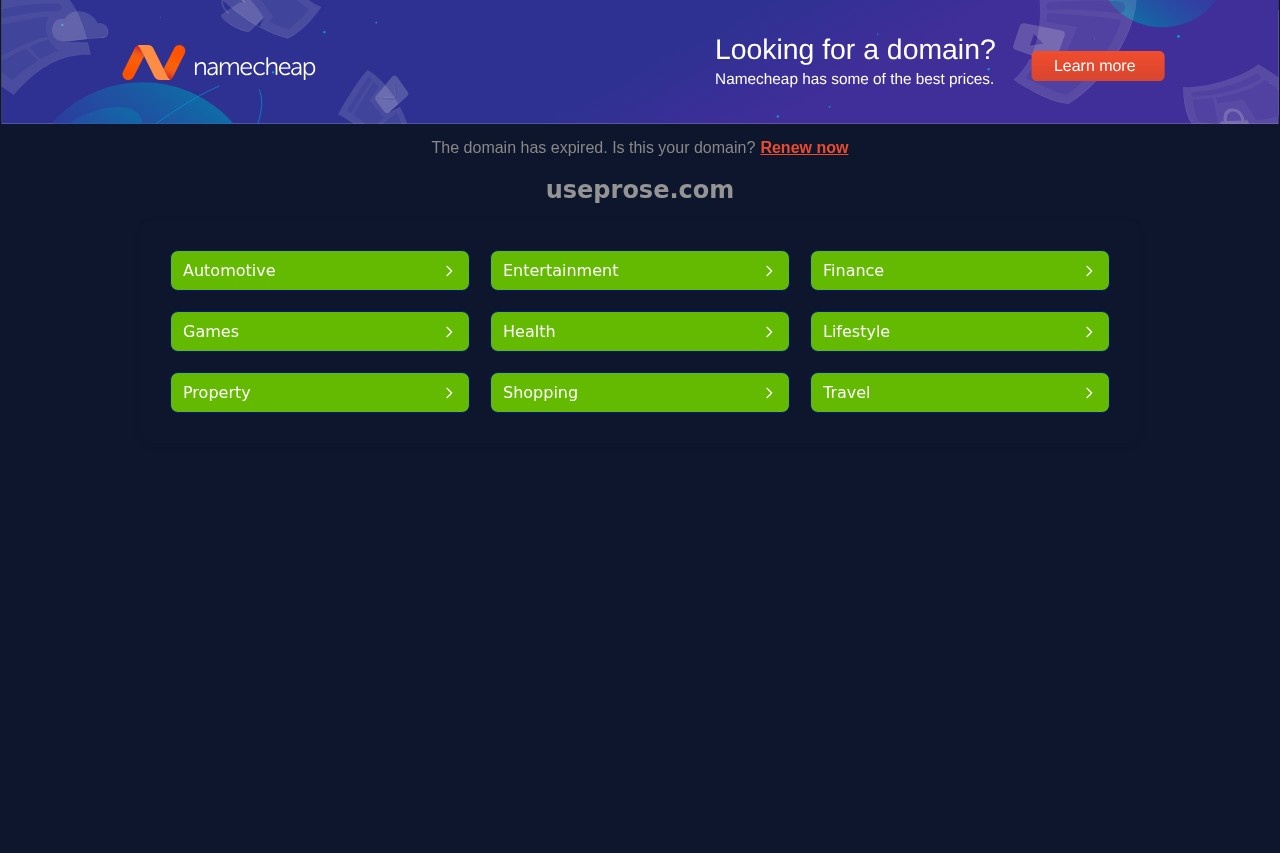This screenshot has height=853, width=1280.
Task: Open the Entertainment category listing
Action: pos(640,270)
